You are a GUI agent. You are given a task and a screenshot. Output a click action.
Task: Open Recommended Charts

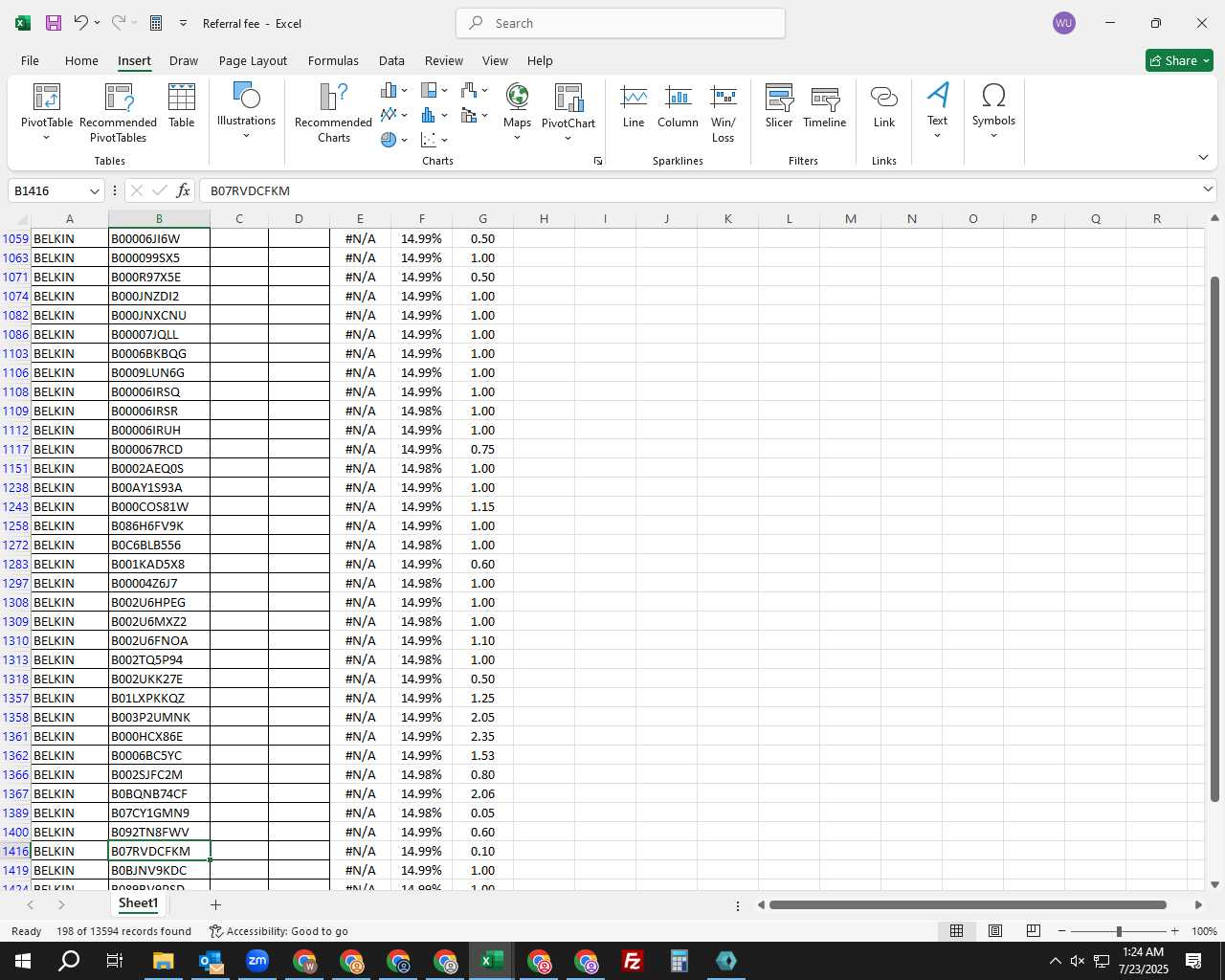(x=333, y=113)
